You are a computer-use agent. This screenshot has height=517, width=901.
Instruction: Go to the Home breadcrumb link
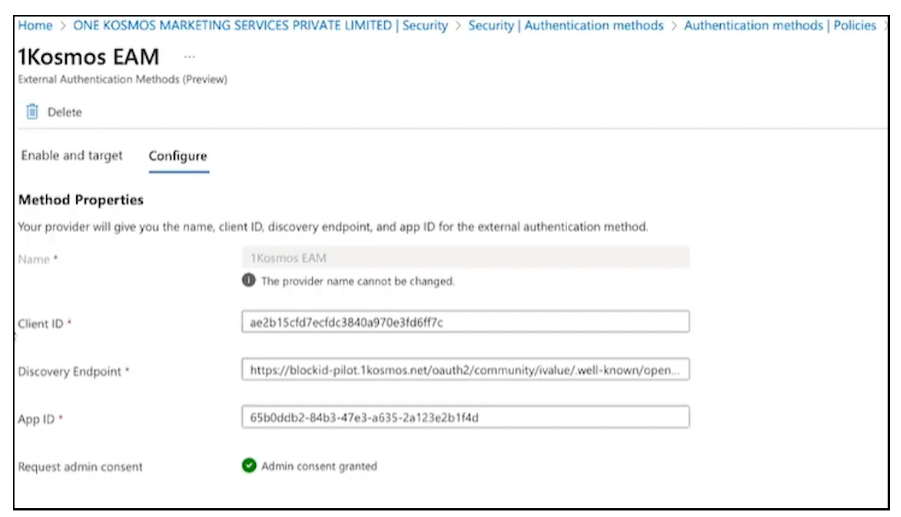35,26
